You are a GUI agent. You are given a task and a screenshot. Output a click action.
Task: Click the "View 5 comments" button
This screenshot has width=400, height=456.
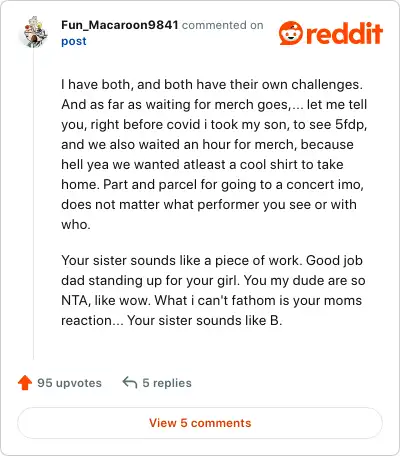point(200,423)
